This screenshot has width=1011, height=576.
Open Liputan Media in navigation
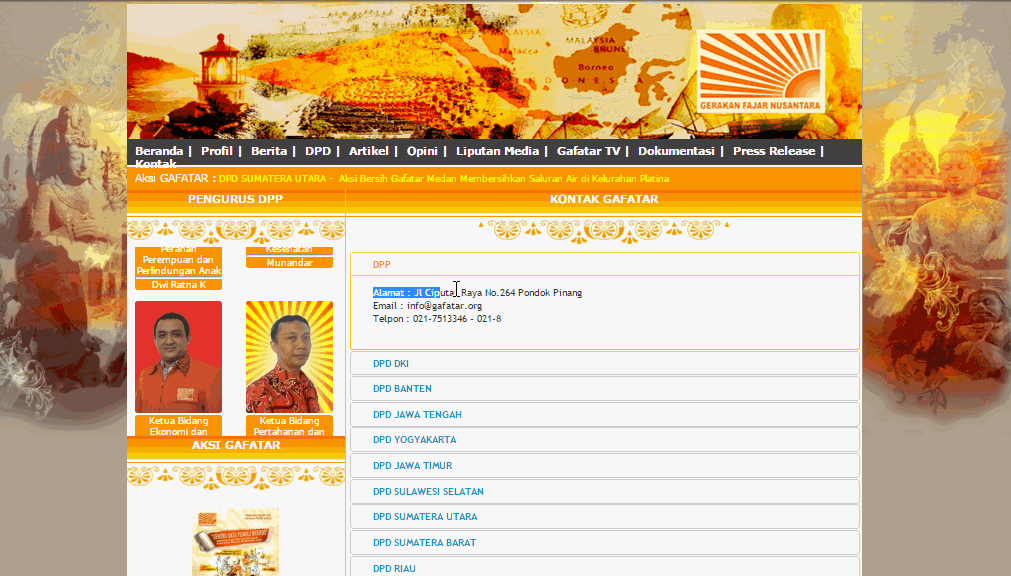(x=497, y=151)
